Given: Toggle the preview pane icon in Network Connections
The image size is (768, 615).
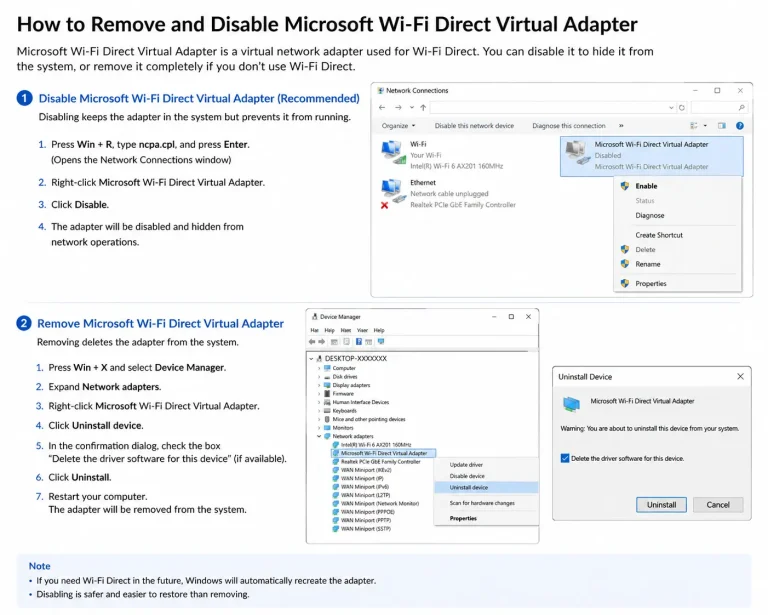Looking at the screenshot, I should coord(721,126).
